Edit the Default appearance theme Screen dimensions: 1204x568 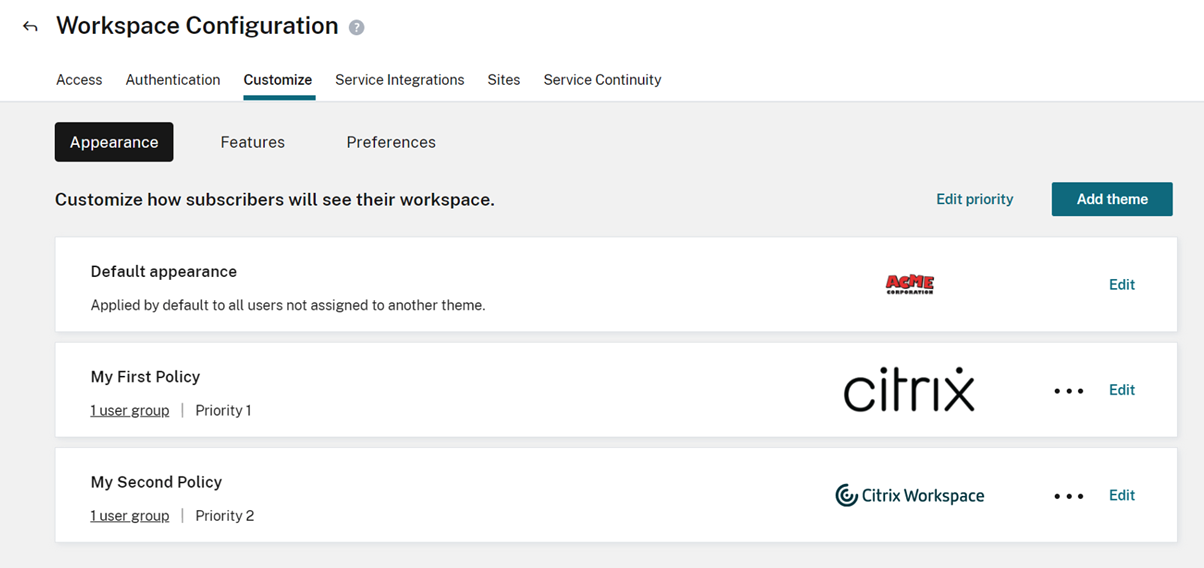[1121, 285]
